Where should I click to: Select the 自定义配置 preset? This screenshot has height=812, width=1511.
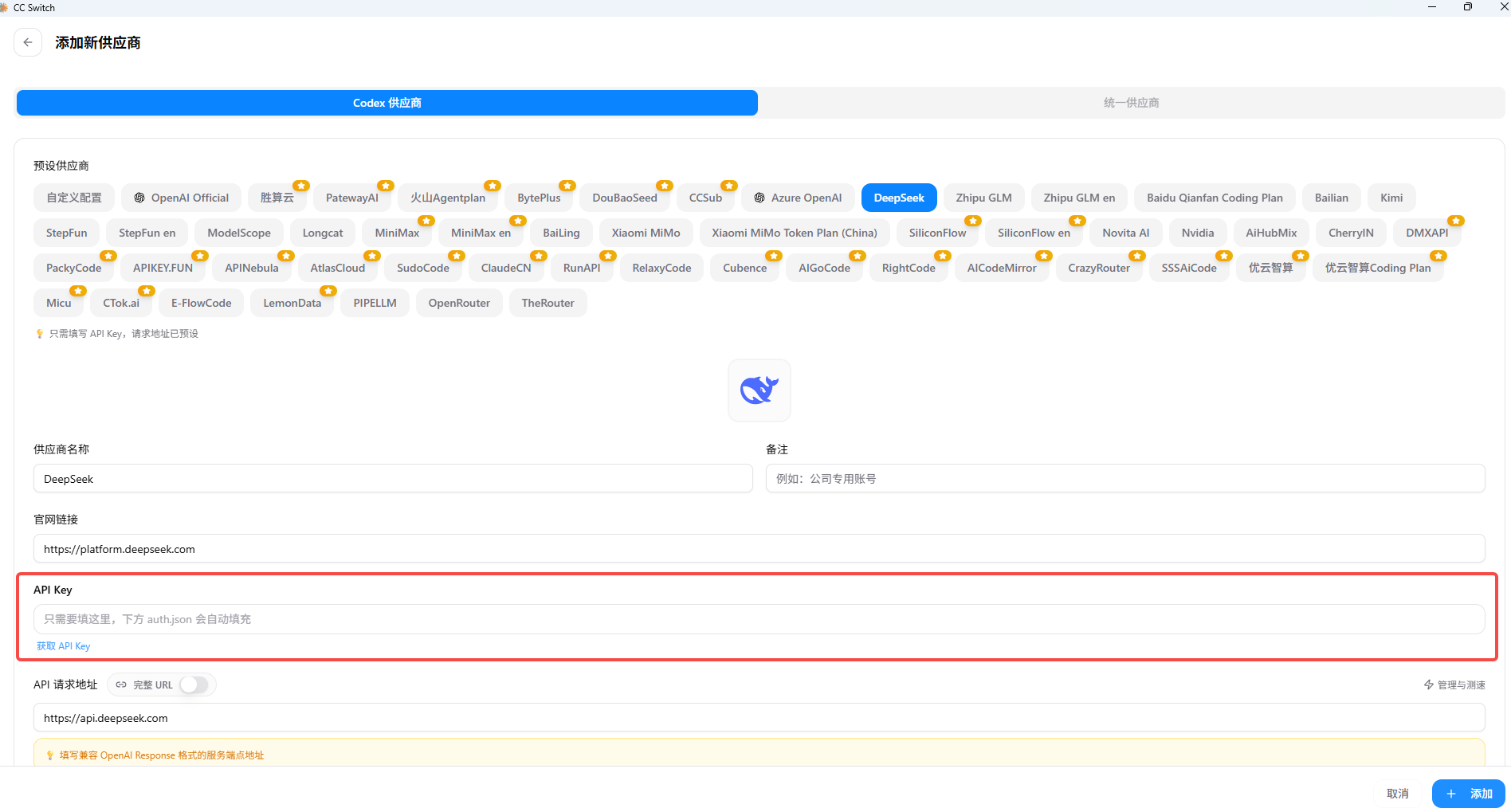[74, 198]
